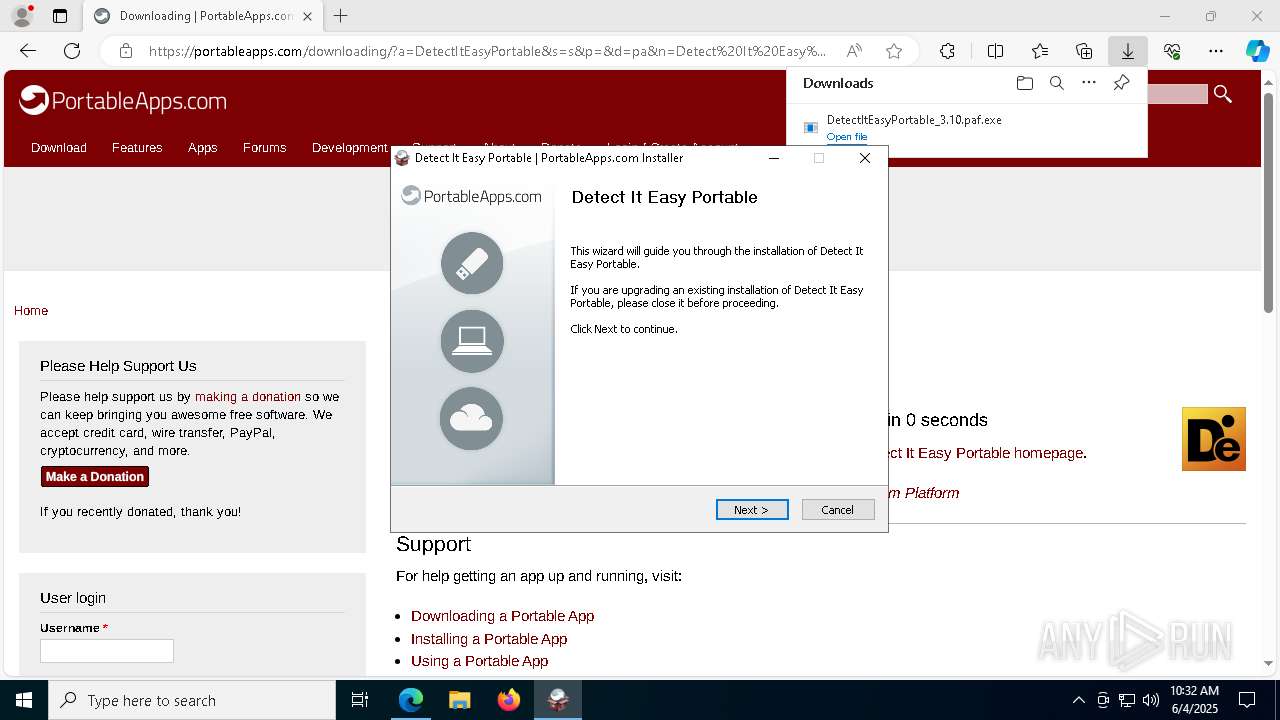Screen dimensions: 1280x720
Task: Open the Features menu item
Action: point(137,147)
